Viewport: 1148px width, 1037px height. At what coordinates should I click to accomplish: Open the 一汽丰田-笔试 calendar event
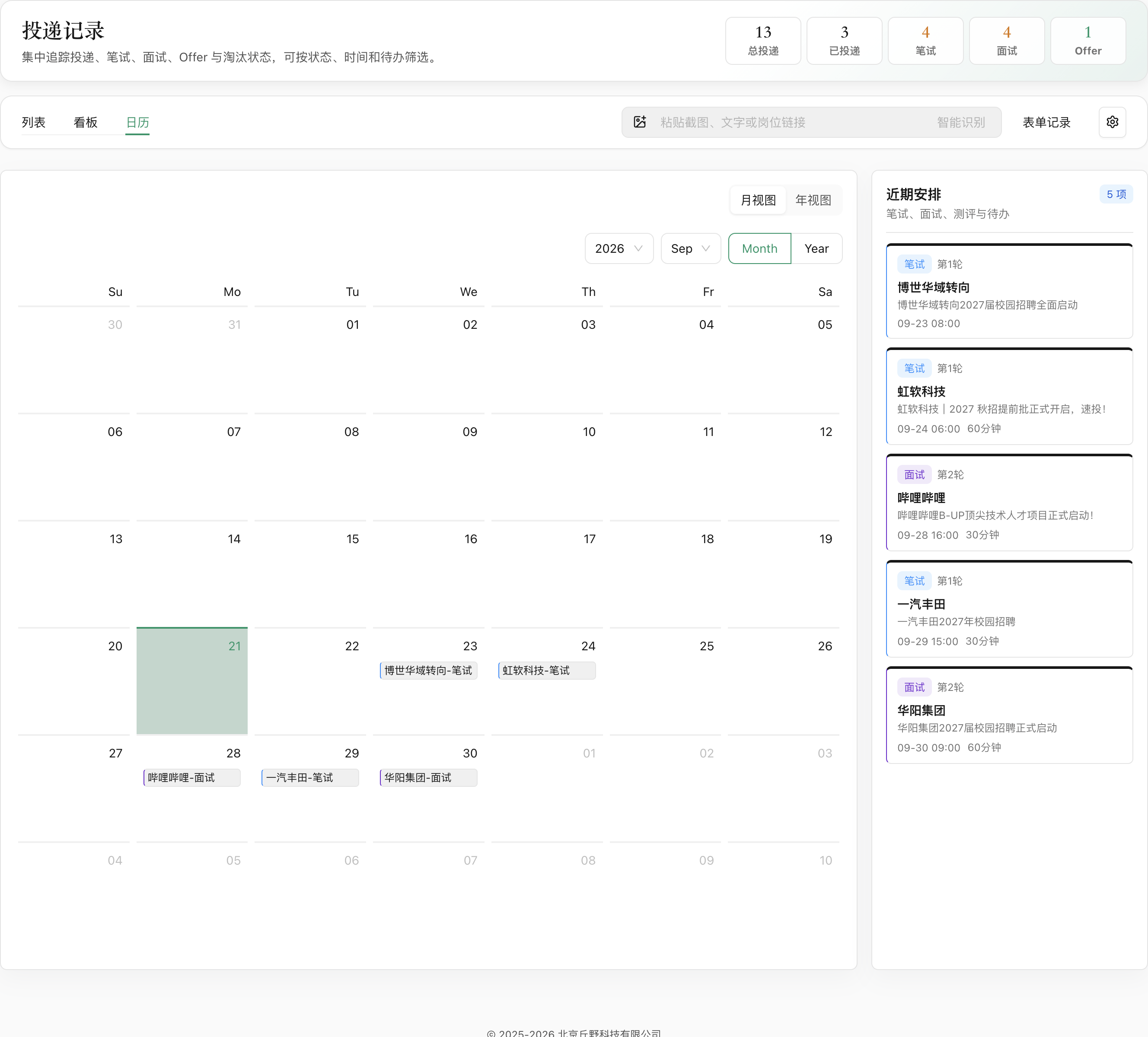click(310, 777)
